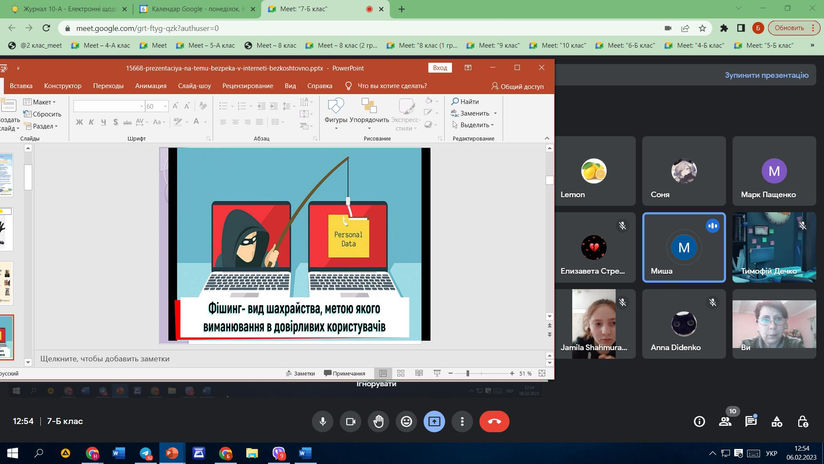Click the Обновить browser button
This screenshot has width=824, height=464.
[789, 28]
